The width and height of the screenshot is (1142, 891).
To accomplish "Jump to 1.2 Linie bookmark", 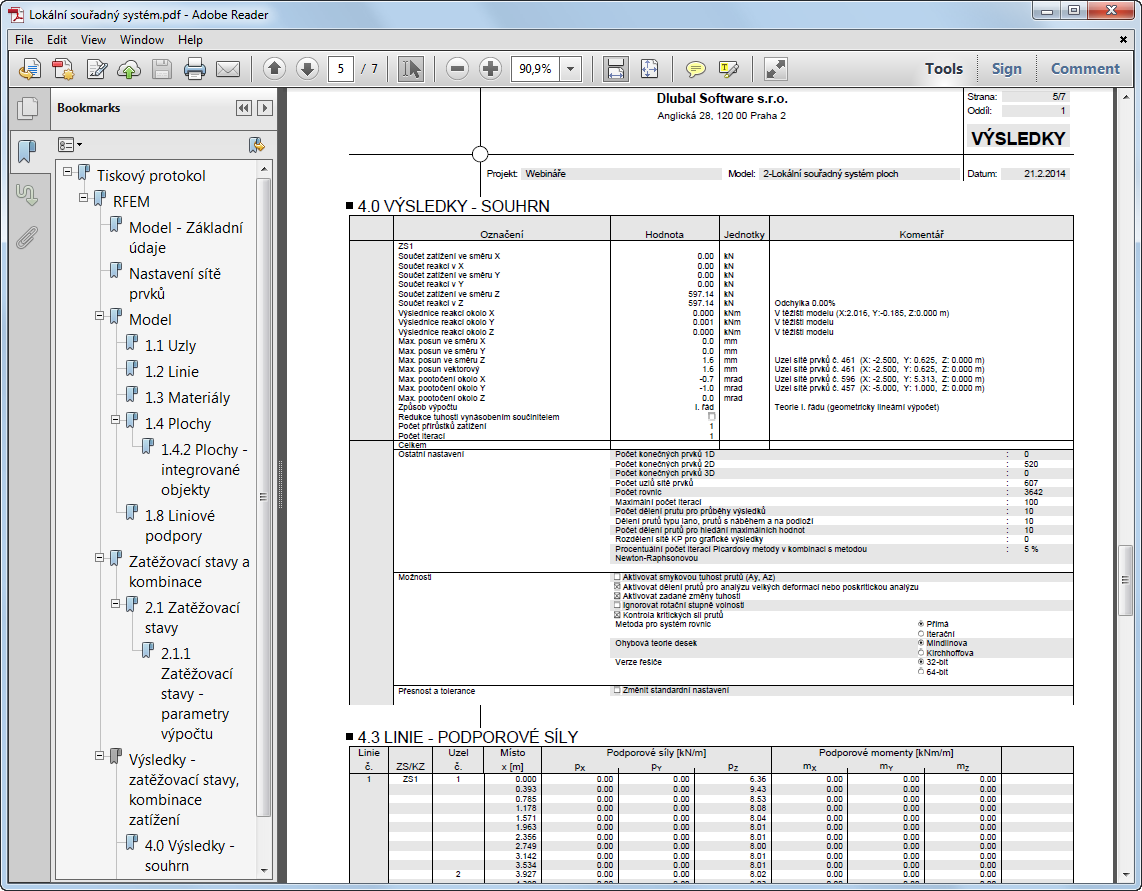I will tap(172, 372).
